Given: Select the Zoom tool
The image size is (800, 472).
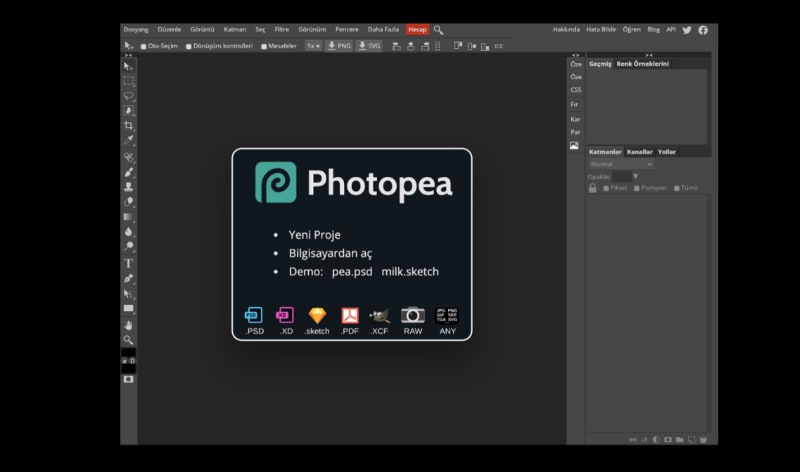Looking at the screenshot, I should coord(128,340).
